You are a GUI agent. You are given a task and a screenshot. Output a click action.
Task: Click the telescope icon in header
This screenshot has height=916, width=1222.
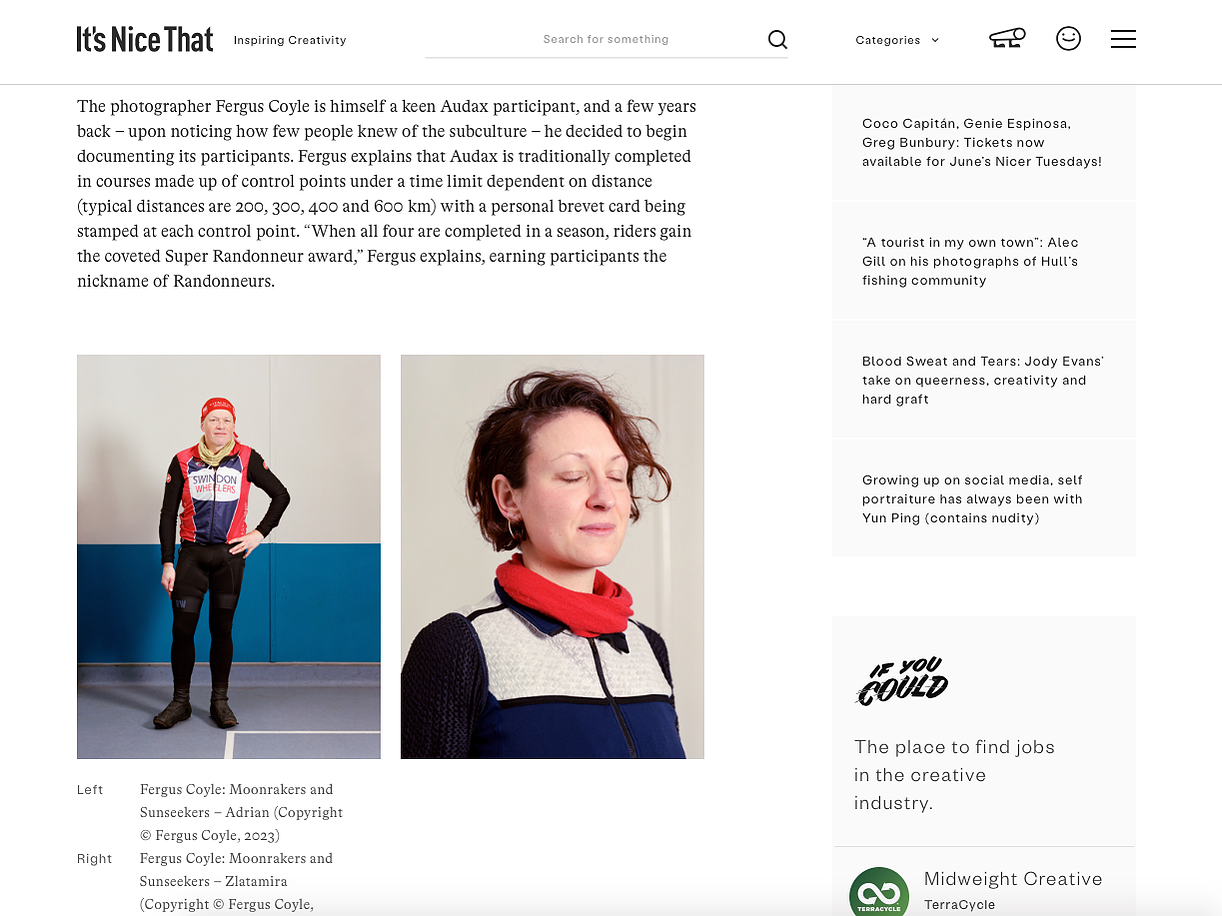coord(1008,39)
